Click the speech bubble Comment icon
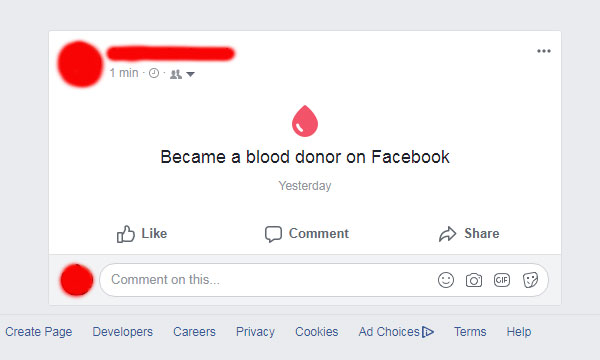 click(x=273, y=234)
